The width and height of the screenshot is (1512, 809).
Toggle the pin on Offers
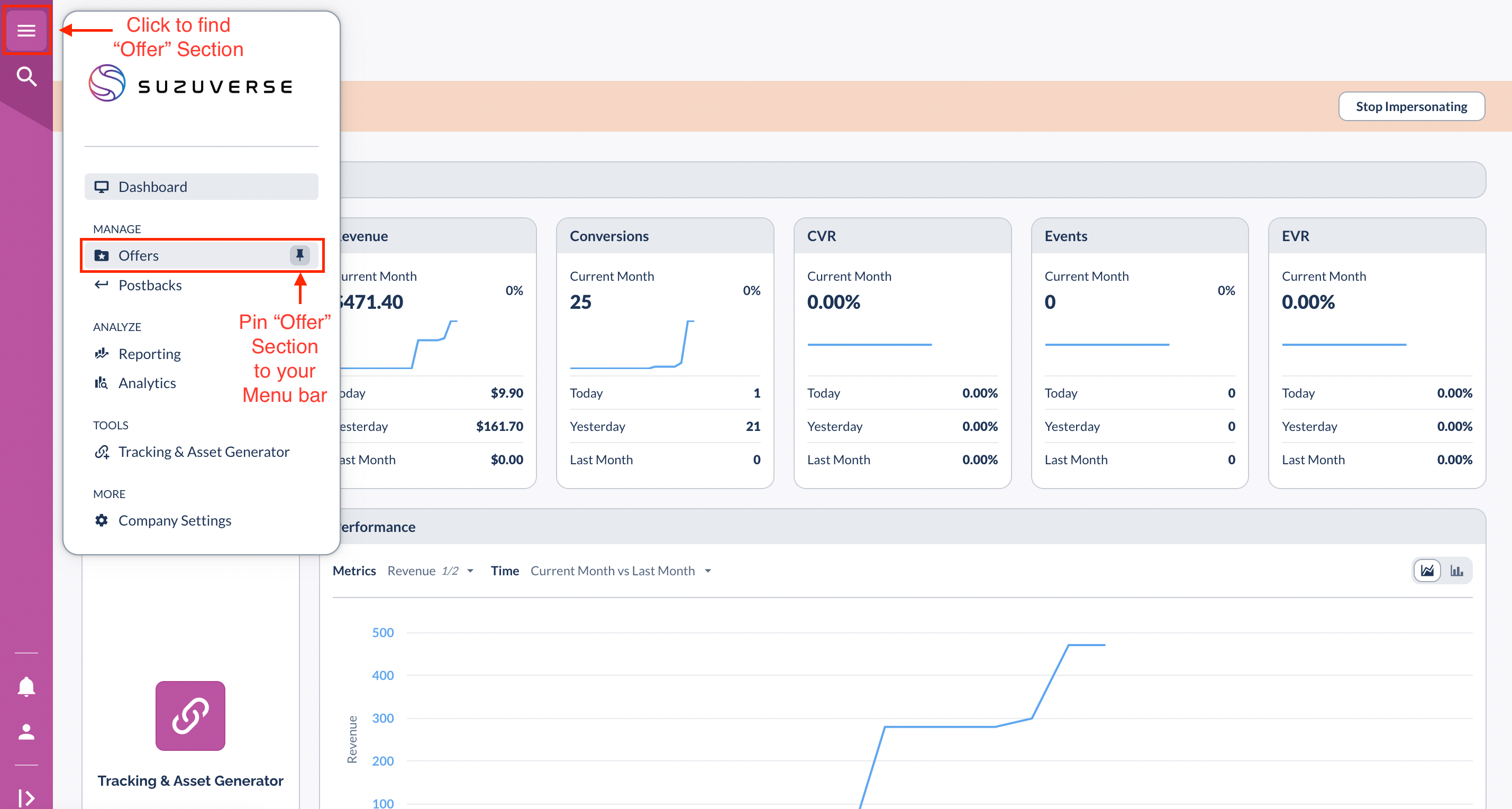299,255
